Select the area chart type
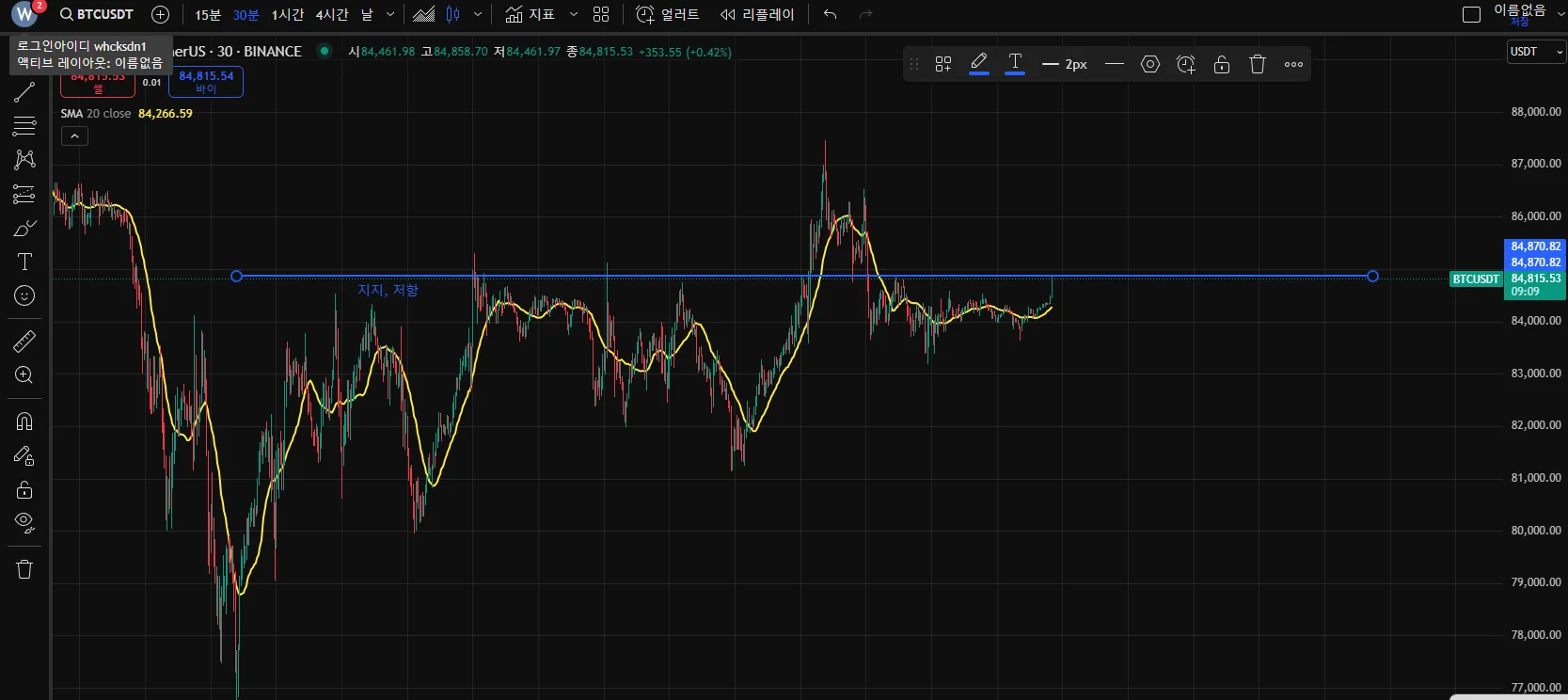Screen dimensions: 1568x700 tap(423, 14)
